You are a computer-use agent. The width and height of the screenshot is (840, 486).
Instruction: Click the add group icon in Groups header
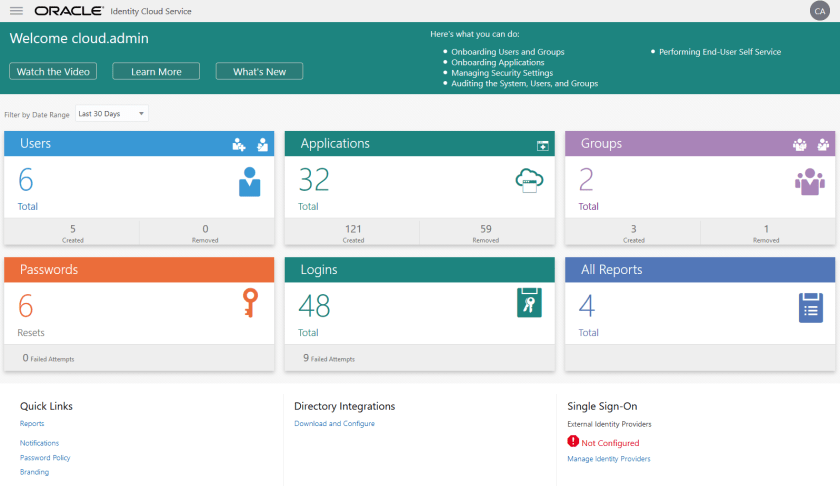(799, 145)
